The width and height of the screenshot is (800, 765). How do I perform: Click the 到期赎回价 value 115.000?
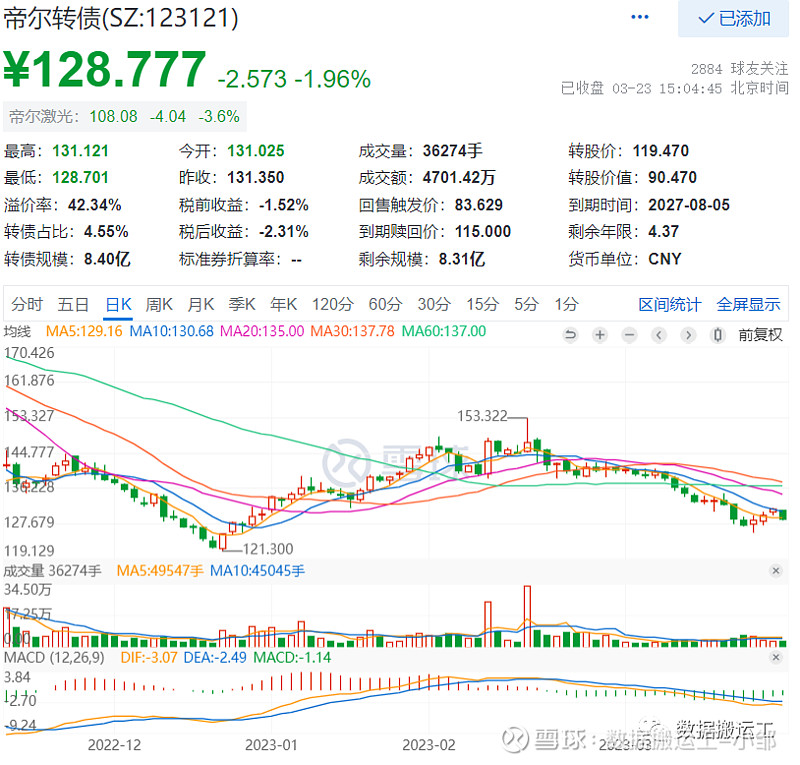[483, 232]
